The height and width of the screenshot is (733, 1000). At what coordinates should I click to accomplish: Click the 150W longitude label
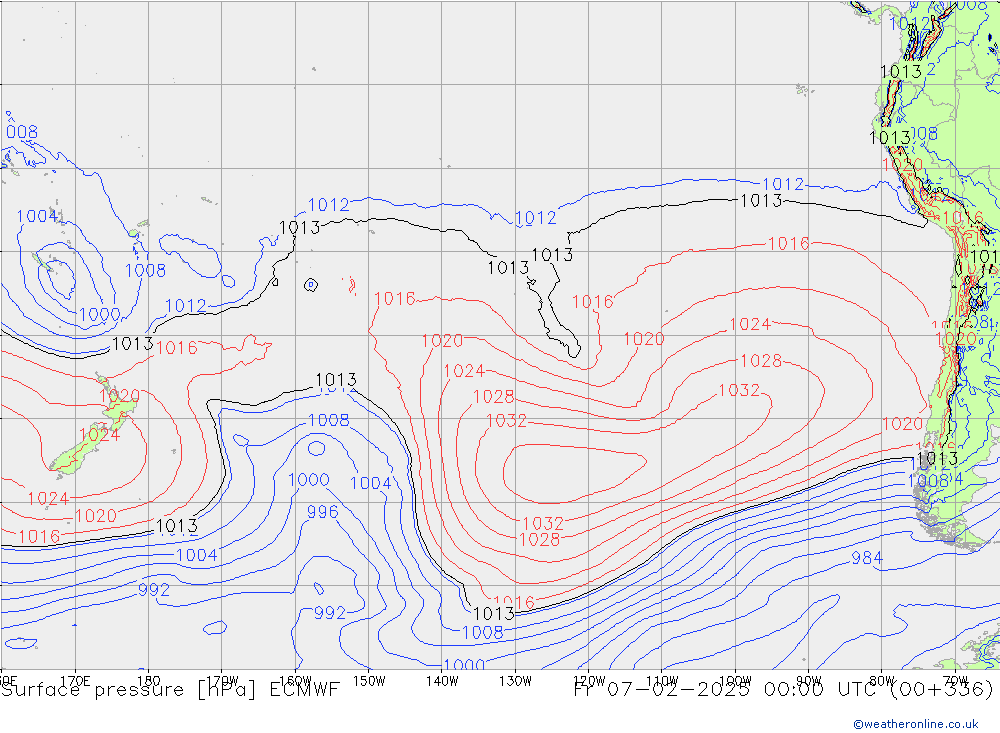coord(369,680)
